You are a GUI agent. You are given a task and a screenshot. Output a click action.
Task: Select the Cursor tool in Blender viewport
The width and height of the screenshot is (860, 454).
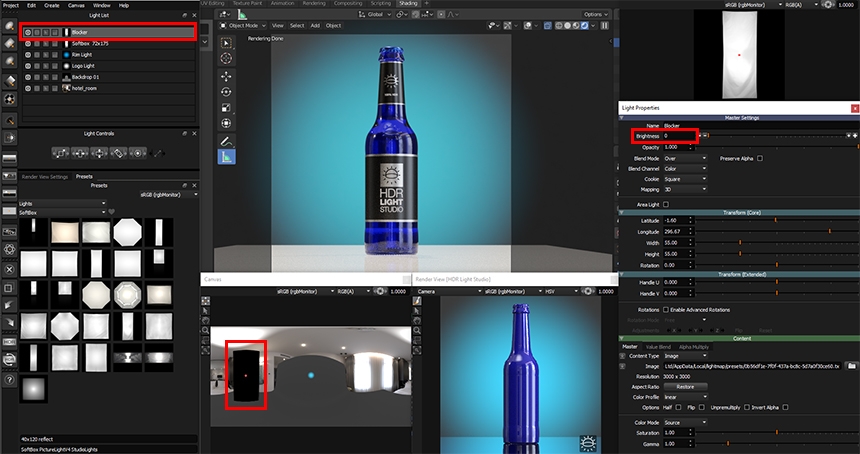(226, 58)
